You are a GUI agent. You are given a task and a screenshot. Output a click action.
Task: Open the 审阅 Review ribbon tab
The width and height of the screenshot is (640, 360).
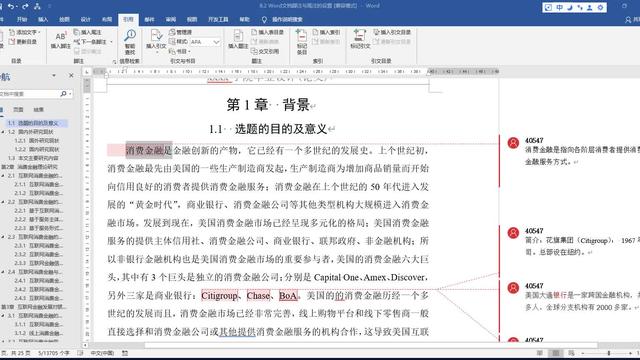pyautogui.click(x=171, y=19)
